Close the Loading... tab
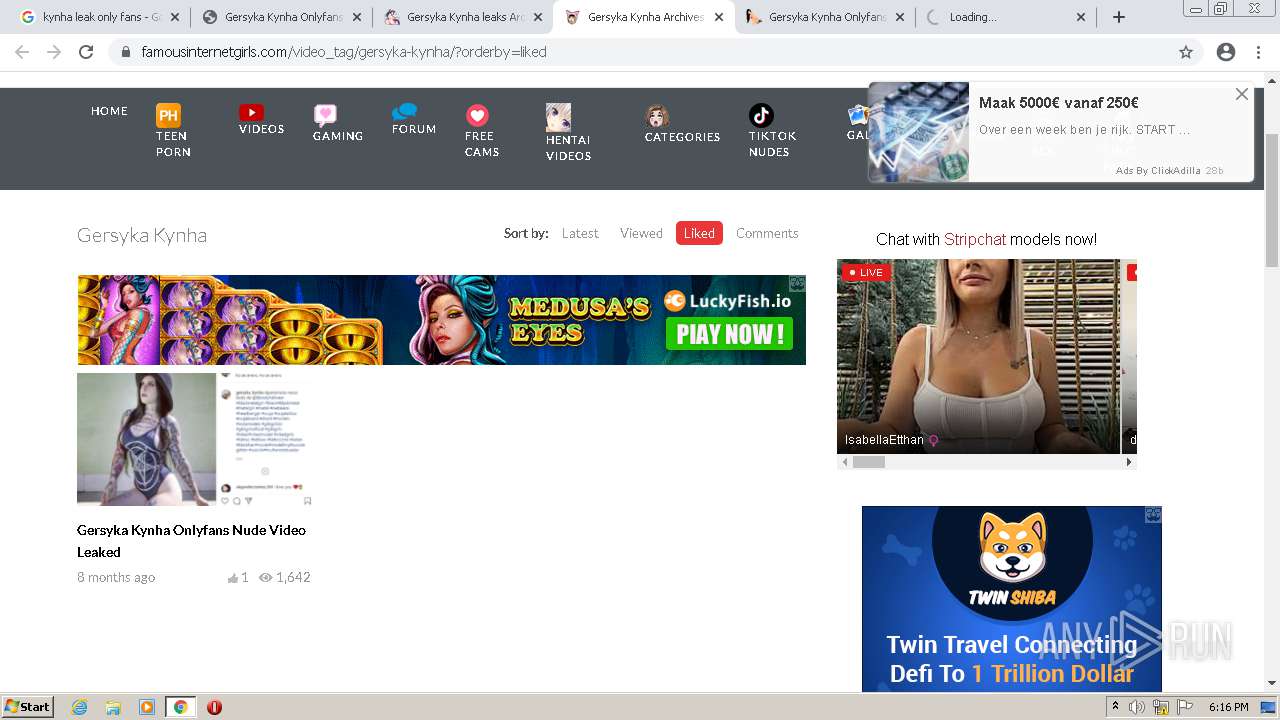This screenshot has height=720, width=1280. pos(1081,17)
